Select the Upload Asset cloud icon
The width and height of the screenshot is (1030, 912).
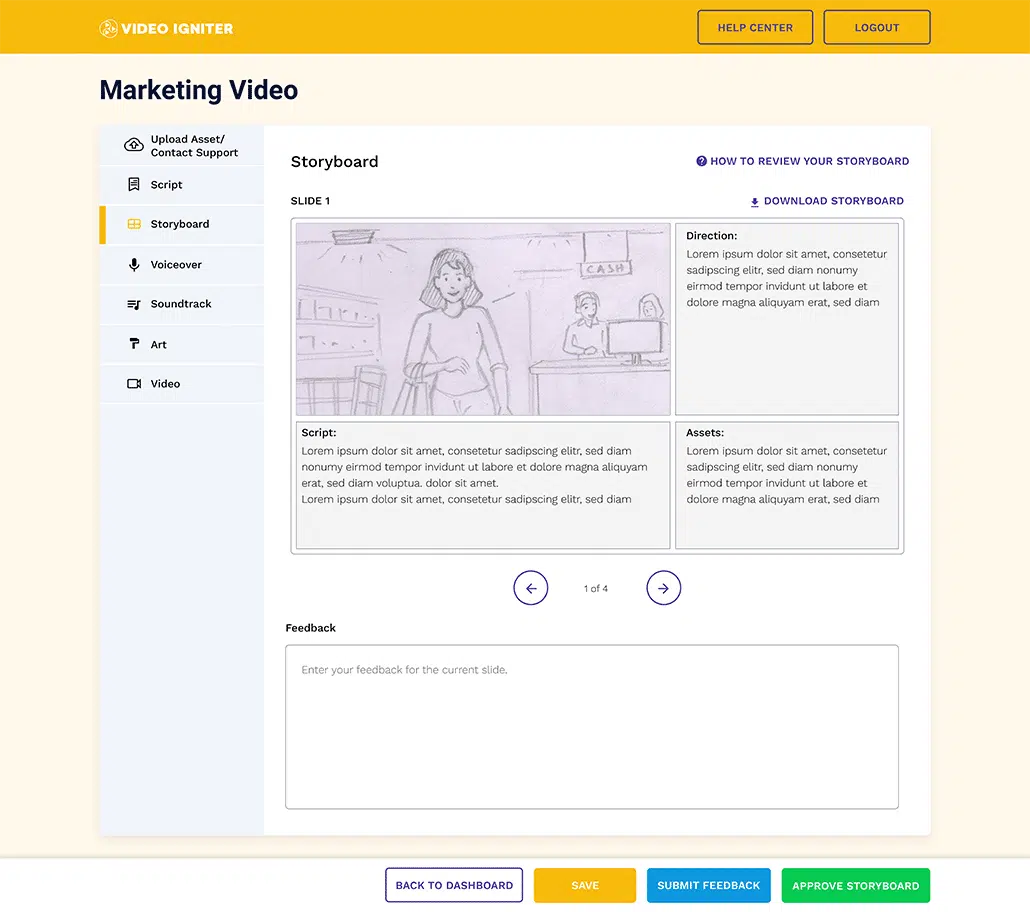(x=133, y=144)
